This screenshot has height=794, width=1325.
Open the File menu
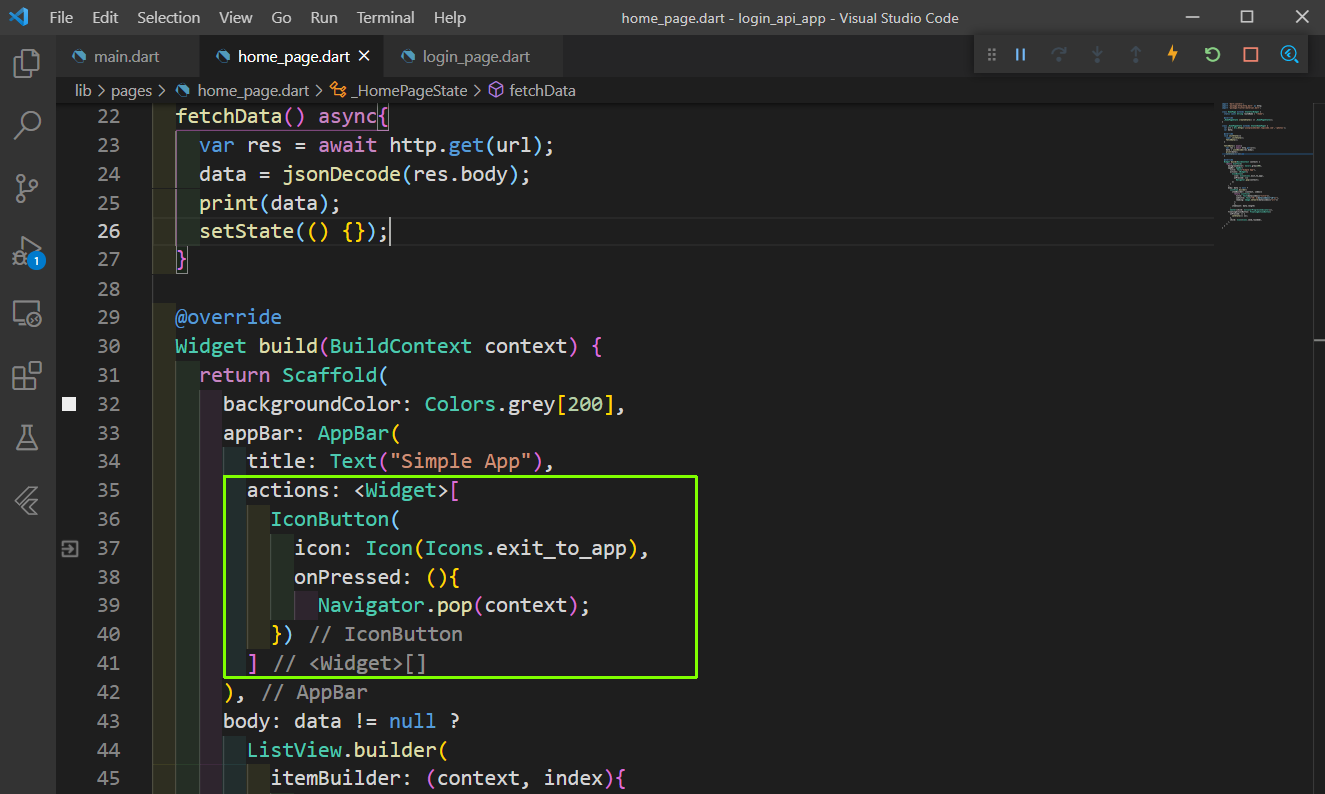(61, 18)
